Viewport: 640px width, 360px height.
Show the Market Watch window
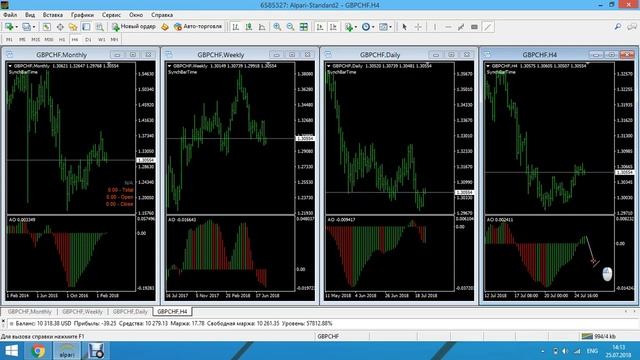point(47,27)
